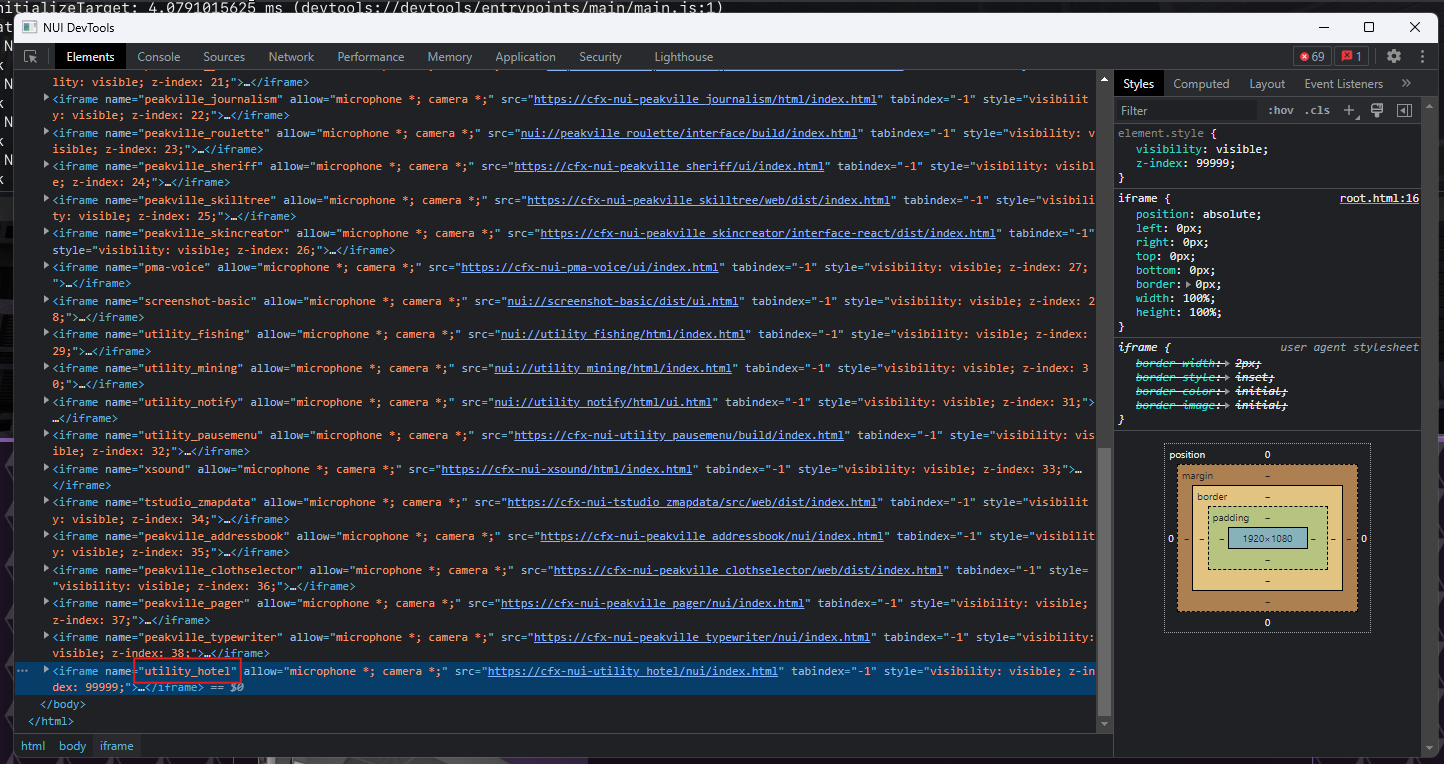Select the body breadcrumb at the bottom
Screen dimensions: 1444x764
[72, 745]
